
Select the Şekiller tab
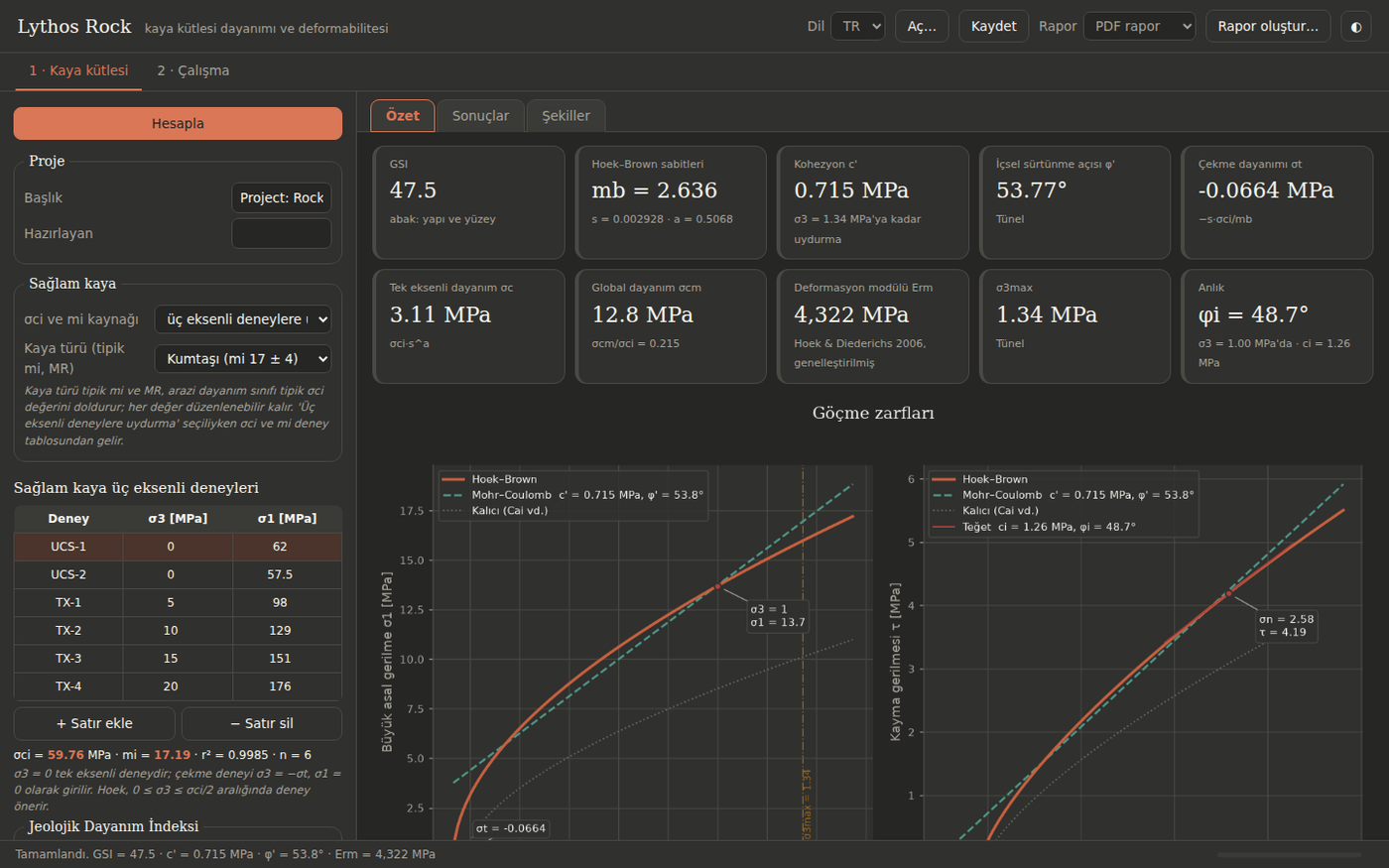point(566,116)
